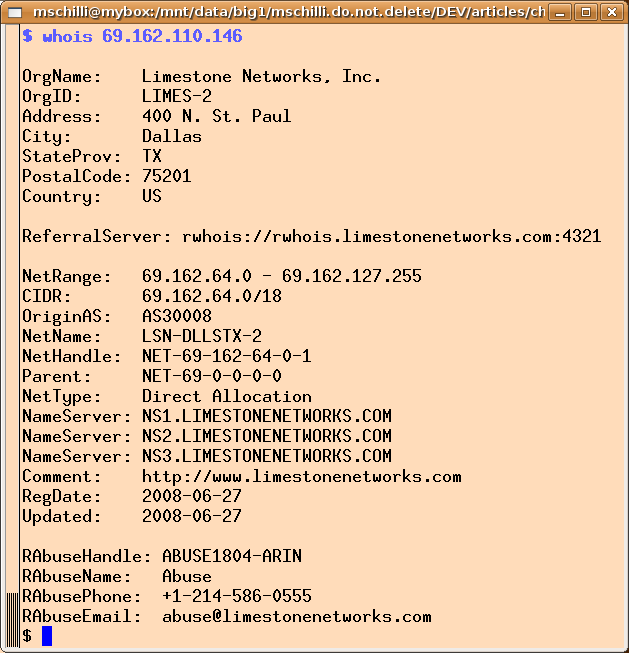Click the rwhois ReferralServer URL
The height and width of the screenshot is (653, 629).
tap(392, 236)
